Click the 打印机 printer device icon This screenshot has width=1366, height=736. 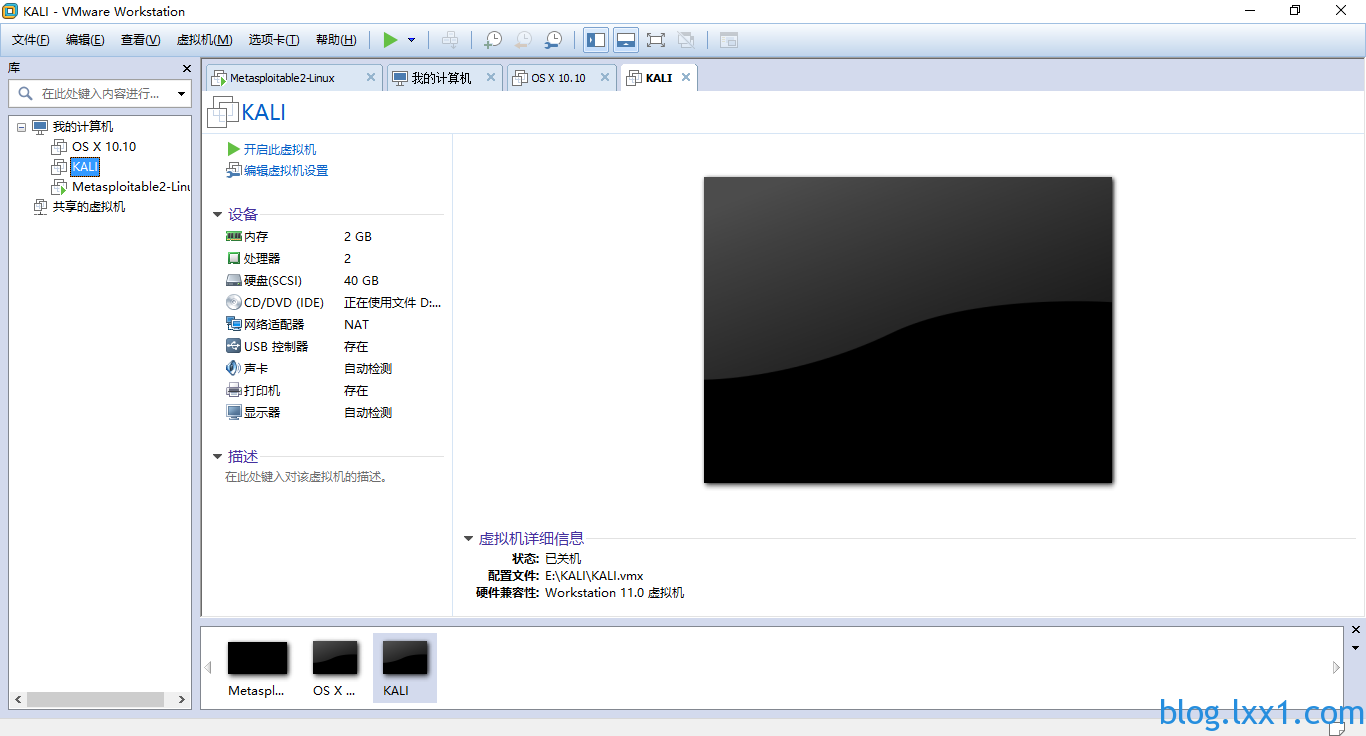[x=234, y=391]
